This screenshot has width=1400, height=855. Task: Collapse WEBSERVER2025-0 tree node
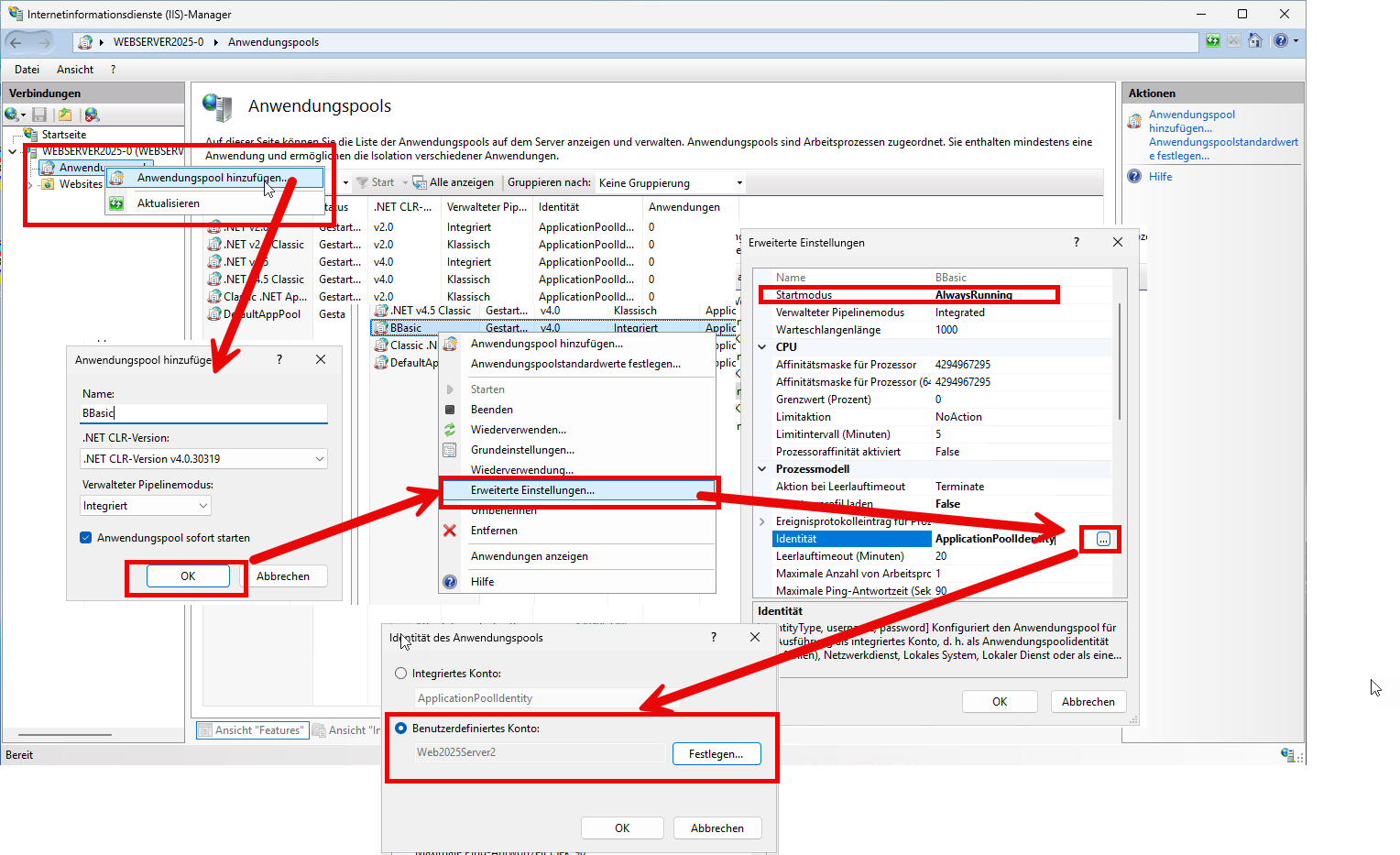12,151
